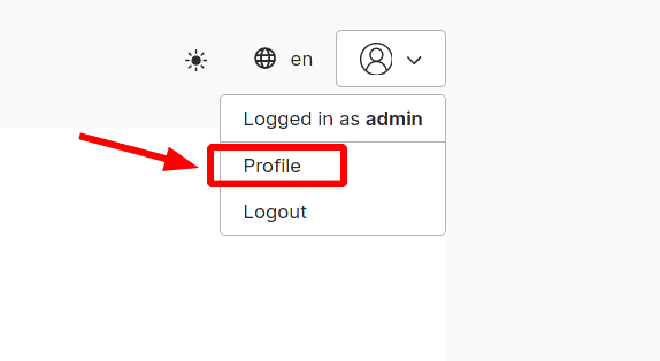This screenshot has width=660, height=361.
Task: Click the red arrow annotation's tip
Action: coord(196,167)
